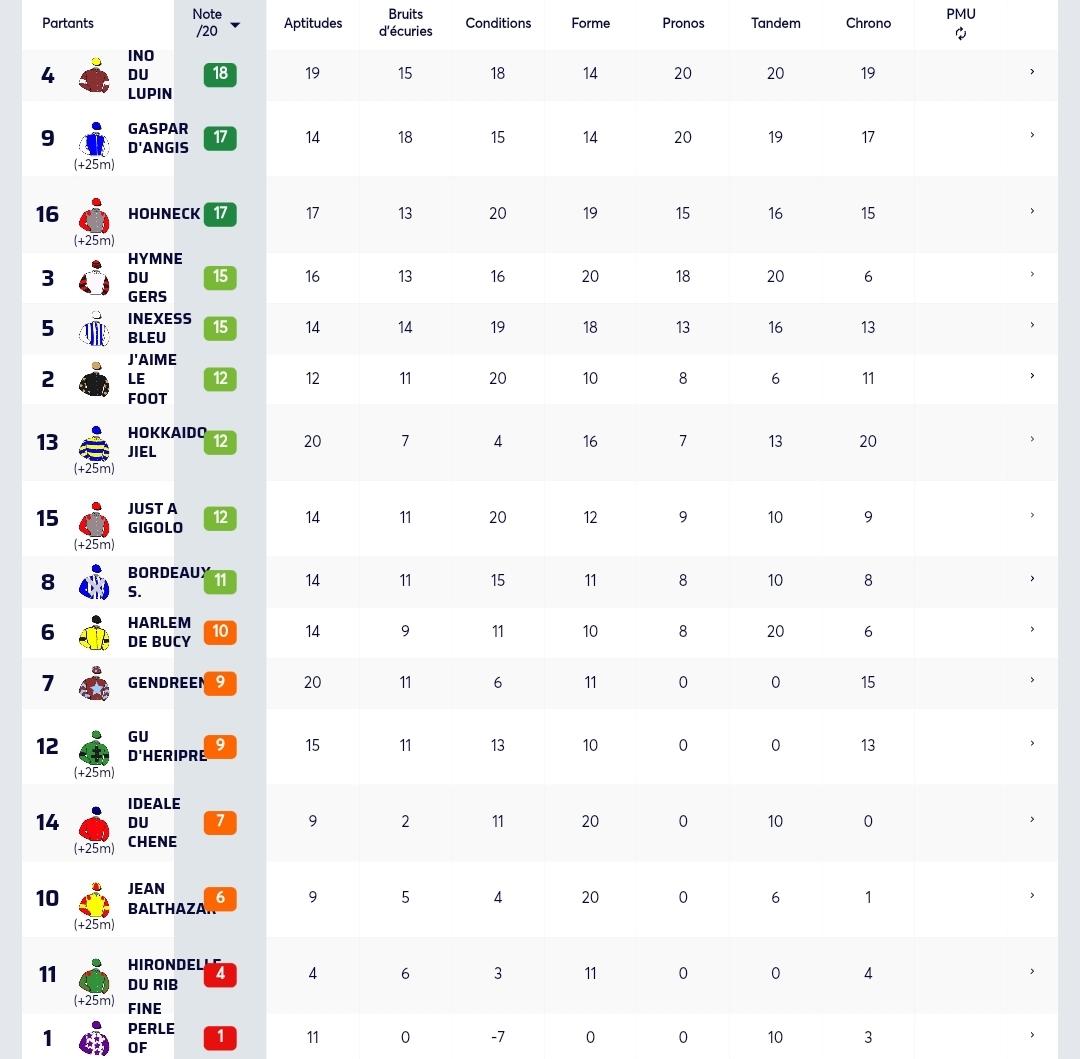Refresh PMU odds with the reload icon
Screen dimensions: 1080x1059
pos(961,34)
